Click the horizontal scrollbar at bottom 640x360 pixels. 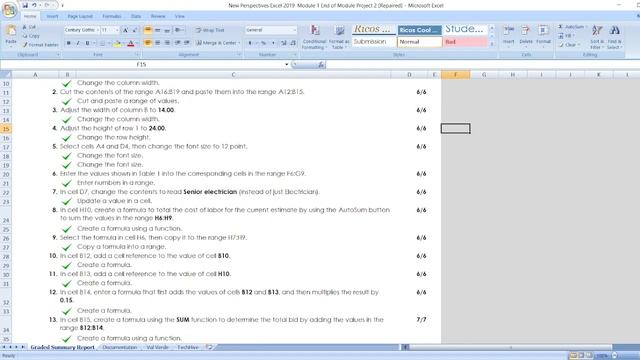[x=510, y=347]
